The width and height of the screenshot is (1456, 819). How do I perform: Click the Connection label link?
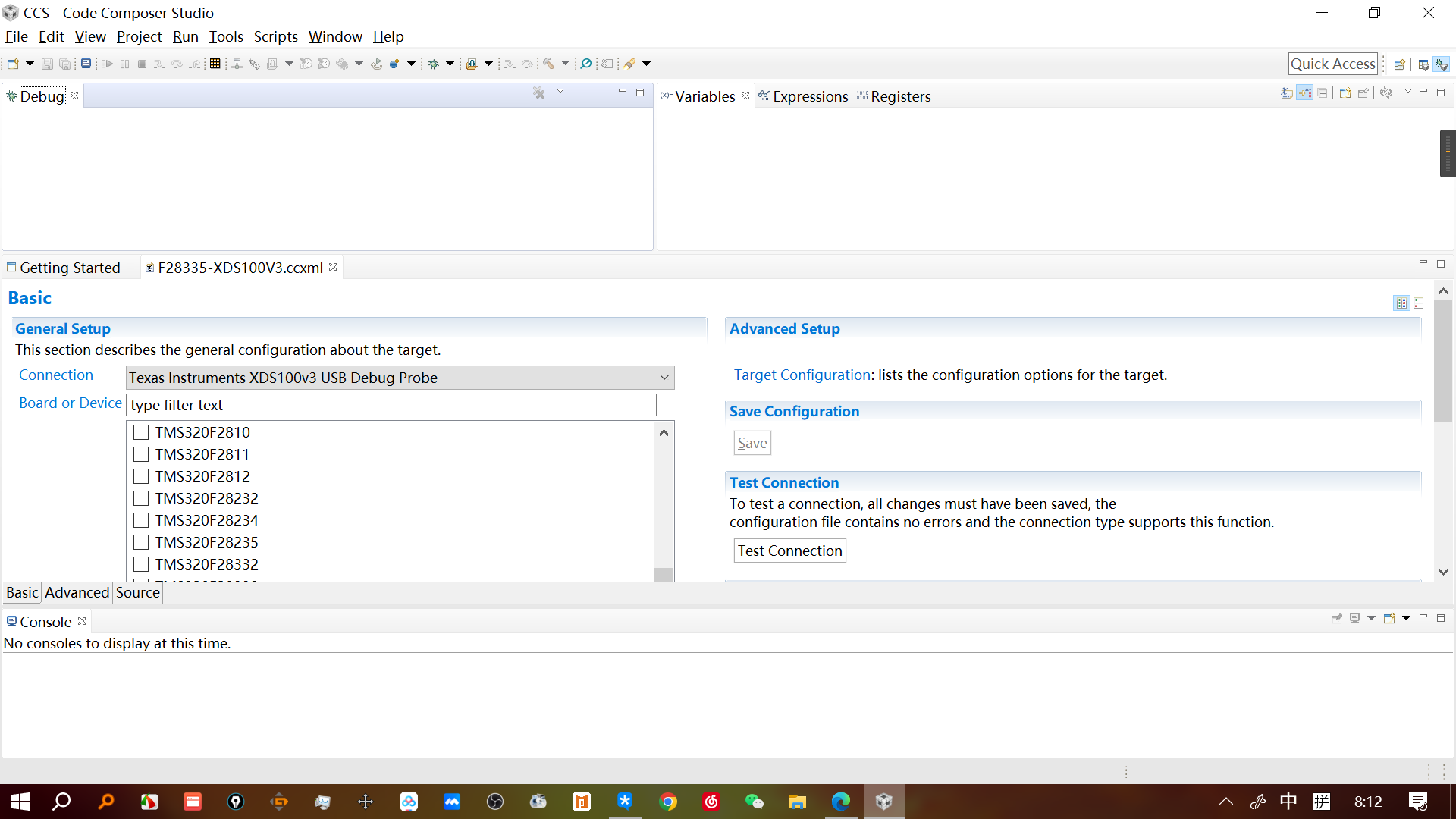[x=56, y=375]
